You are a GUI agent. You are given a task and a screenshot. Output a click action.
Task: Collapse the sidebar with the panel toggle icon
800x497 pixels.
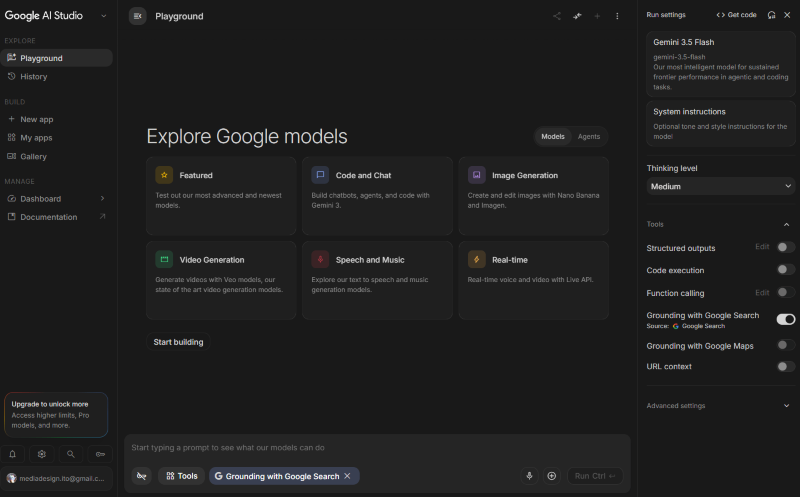click(x=137, y=16)
